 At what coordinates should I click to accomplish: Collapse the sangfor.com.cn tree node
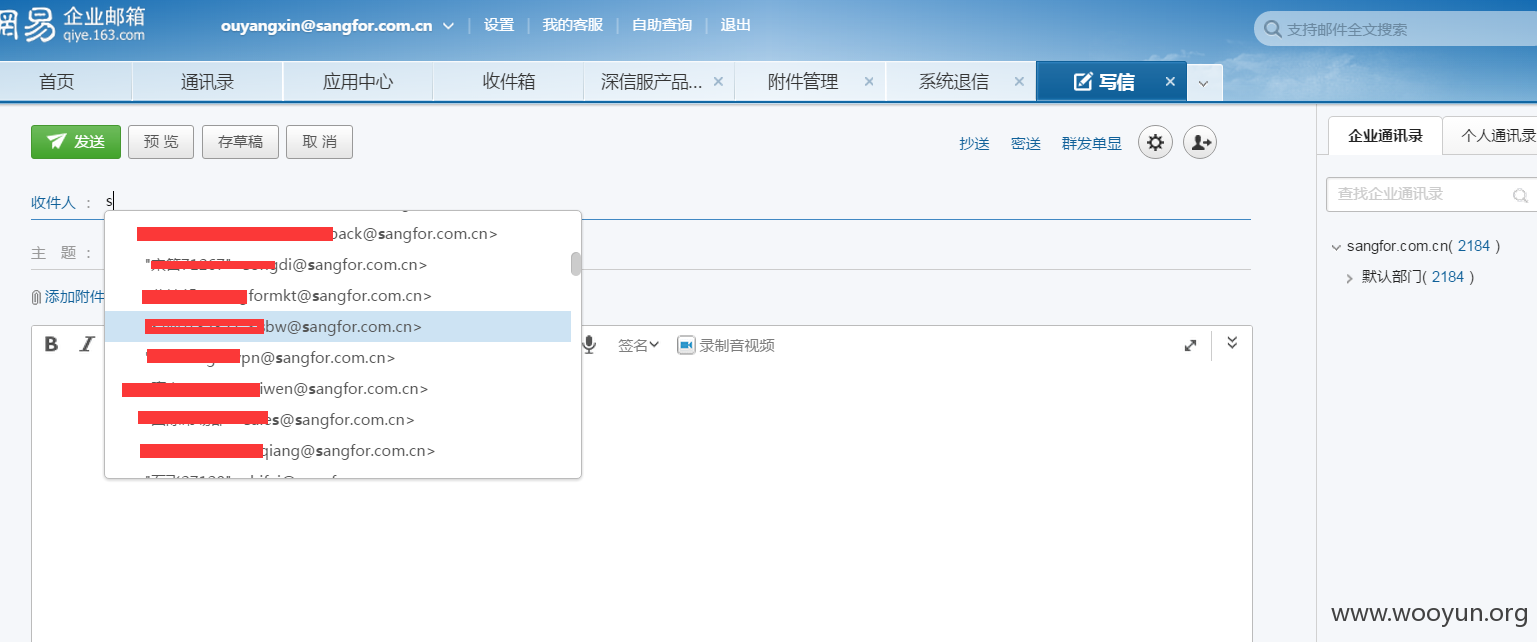pyautogui.click(x=1336, y=247)
